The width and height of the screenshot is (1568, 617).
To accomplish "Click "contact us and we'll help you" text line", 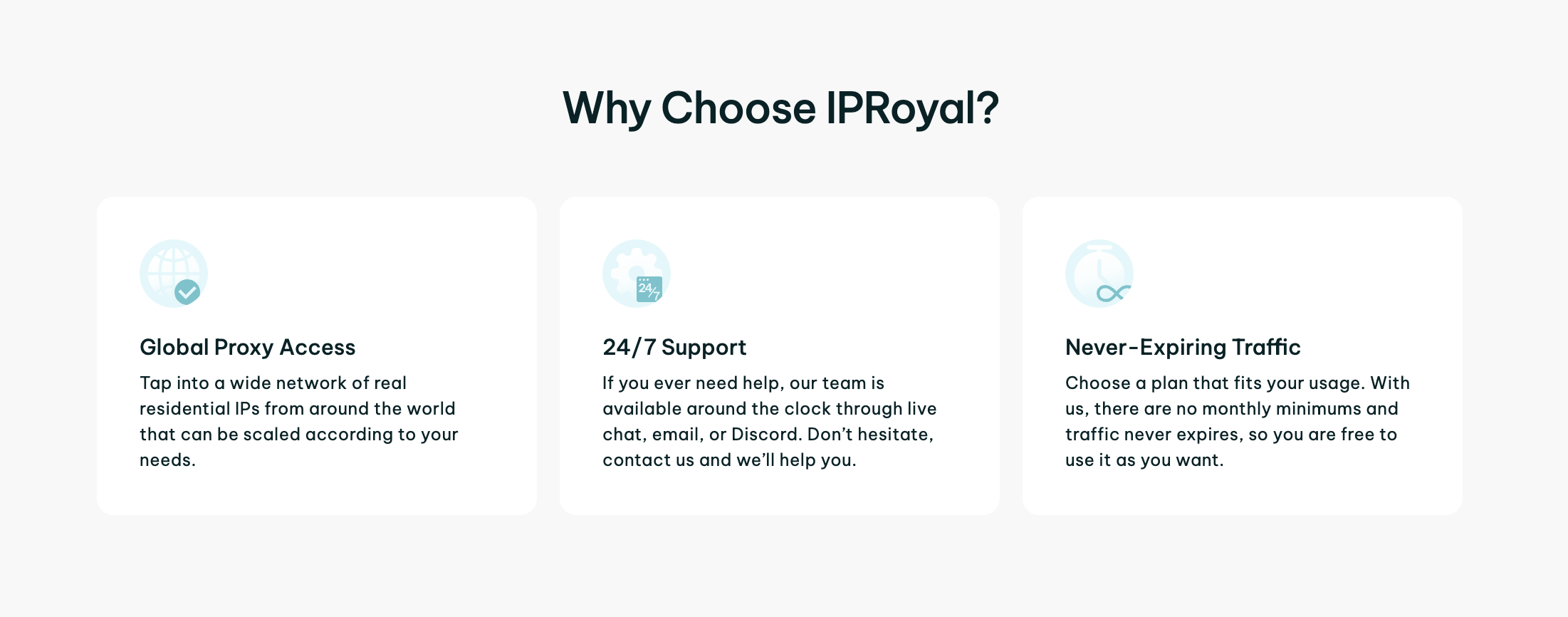I will click(x=728, y=460).
